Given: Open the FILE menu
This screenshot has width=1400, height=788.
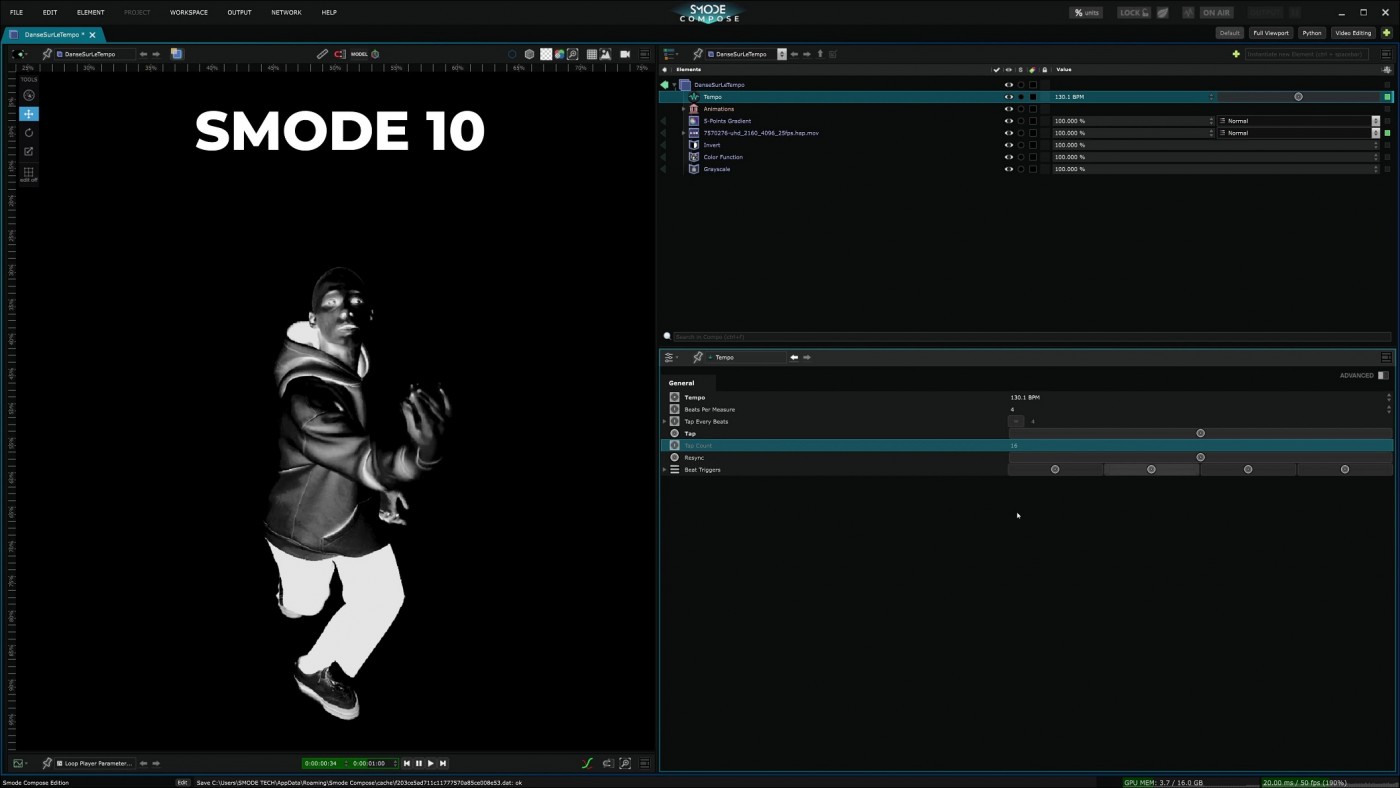Looking at the screenshot, I should point(16,12).
